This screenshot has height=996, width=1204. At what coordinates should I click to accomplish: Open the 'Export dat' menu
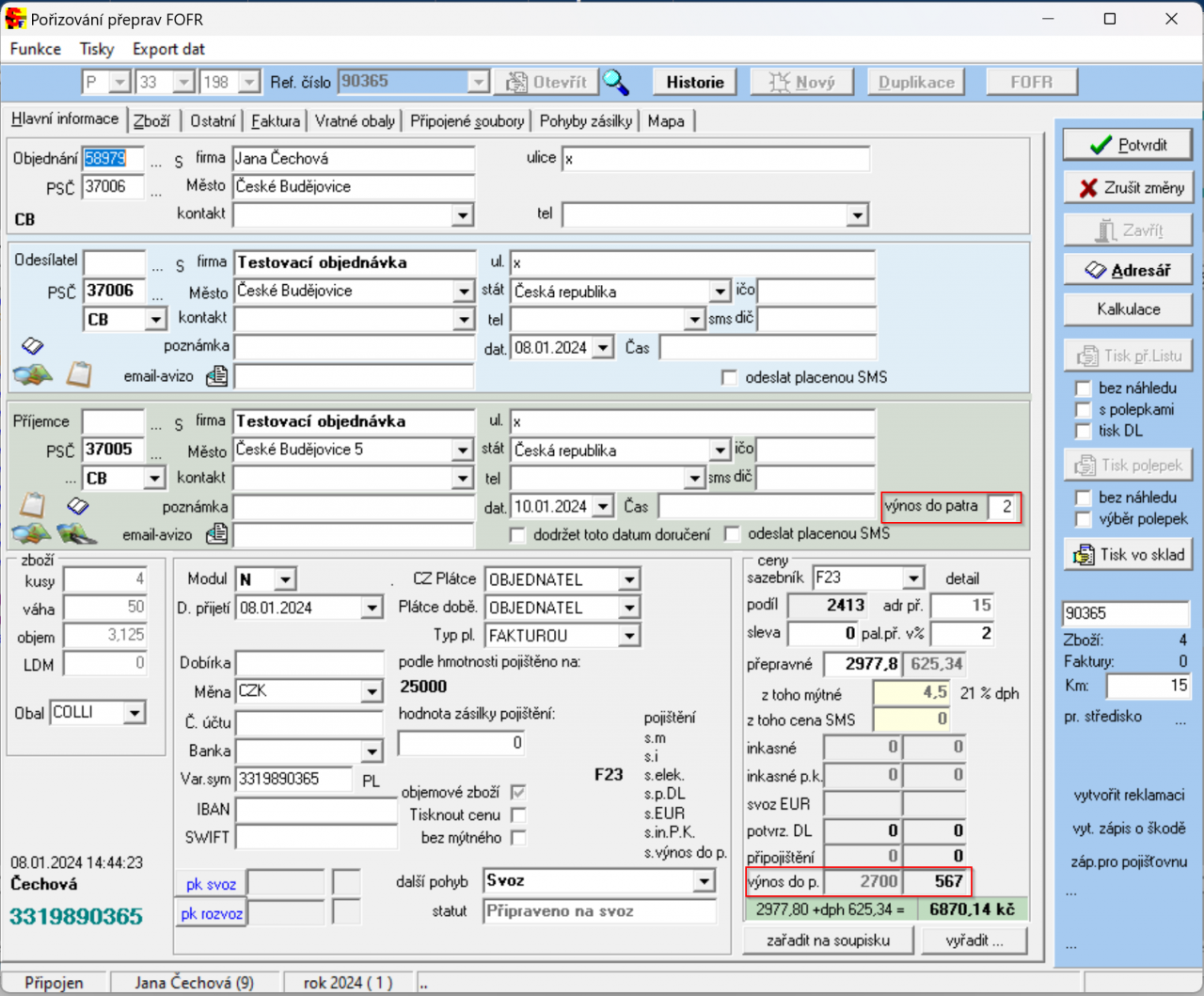[x=168, y=49]
